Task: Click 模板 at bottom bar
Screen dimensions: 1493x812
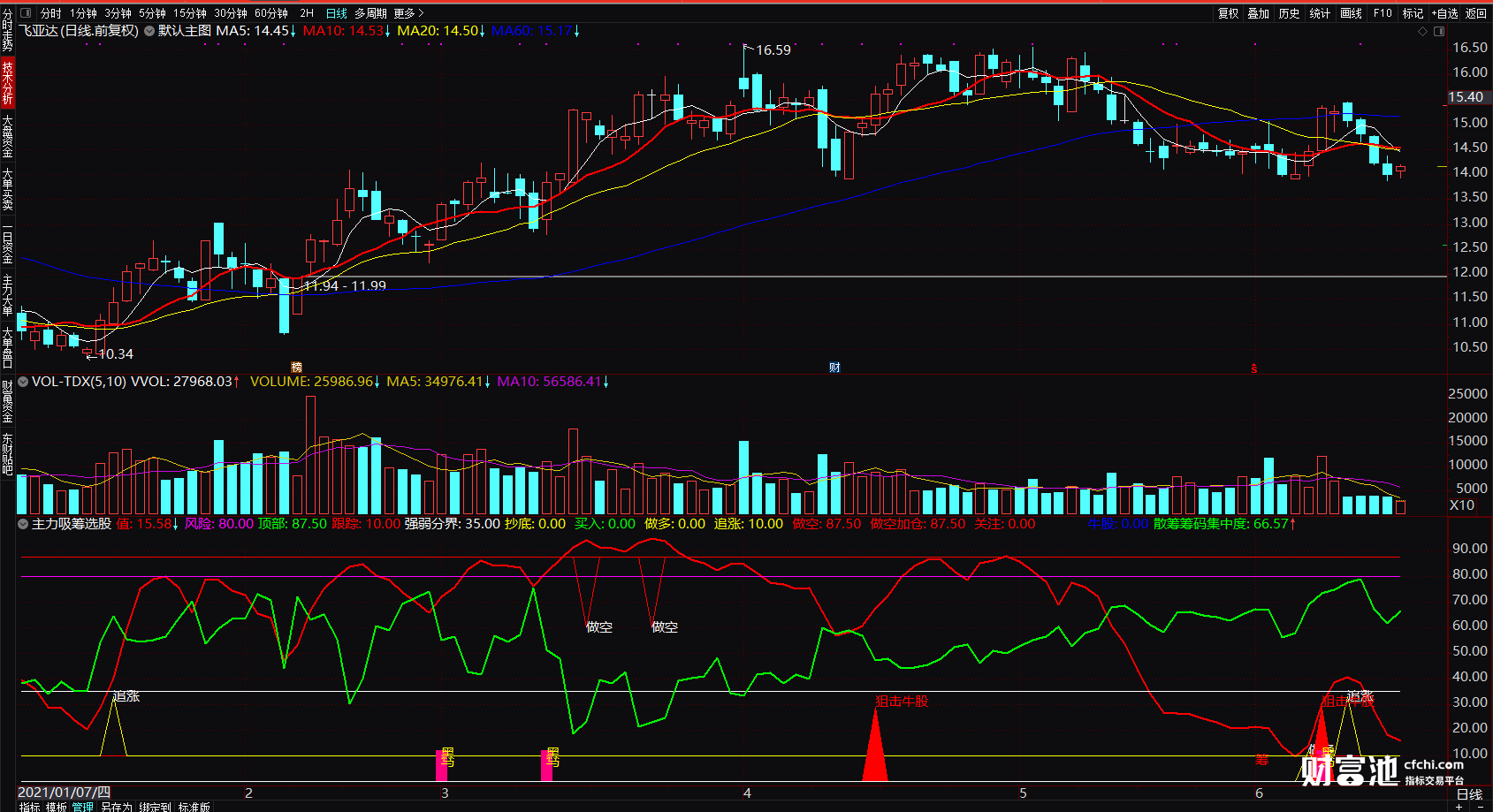Action: point(57,807)
